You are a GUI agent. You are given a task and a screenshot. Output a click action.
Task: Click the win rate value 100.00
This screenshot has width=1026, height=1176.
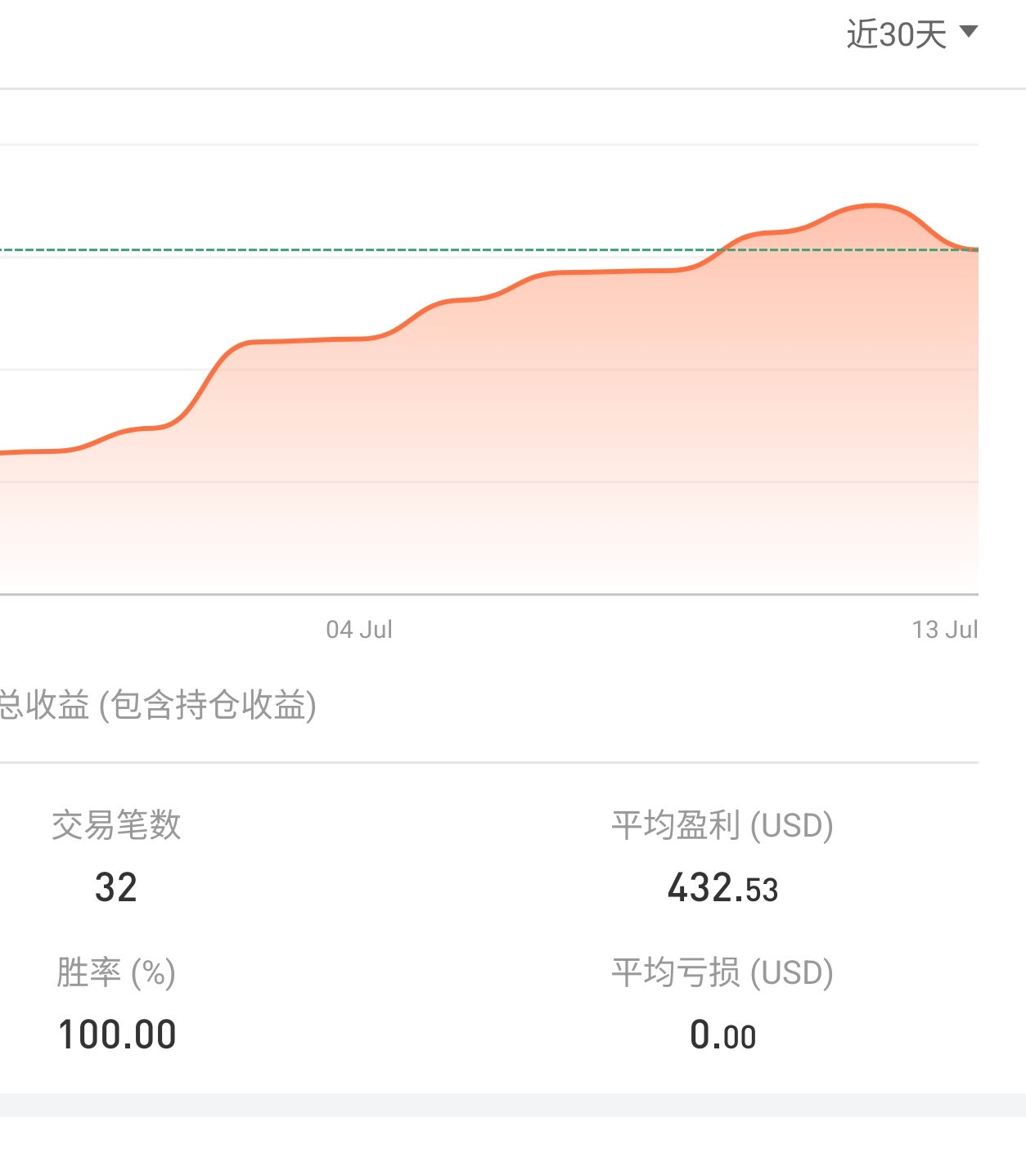[117, 1035]
